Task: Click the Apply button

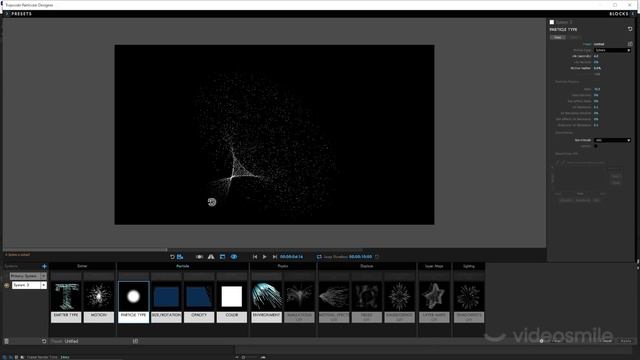Action: (x=626, y=341)
